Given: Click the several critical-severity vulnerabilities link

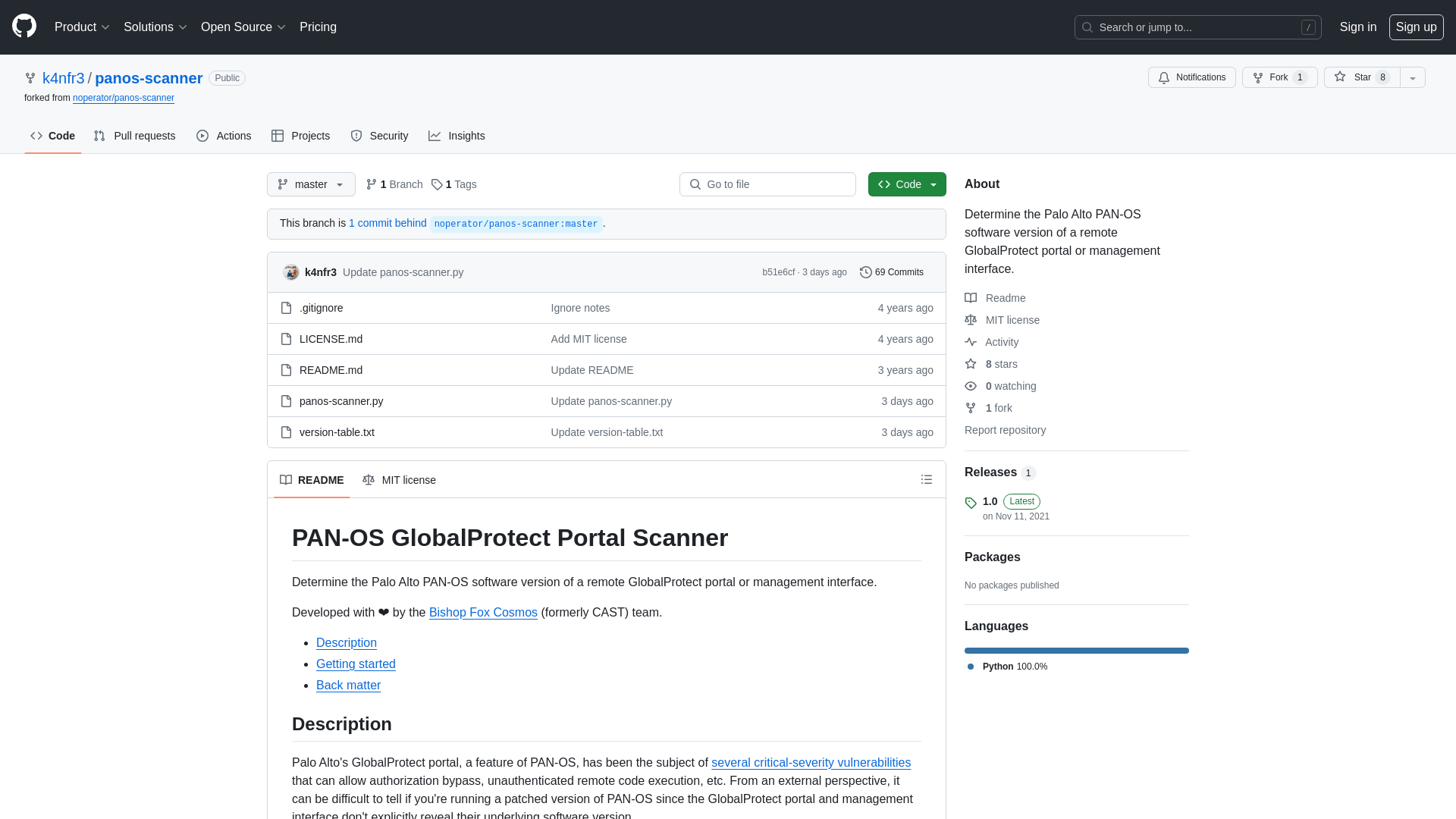Looking at the screenshot, I should [810, 762].
